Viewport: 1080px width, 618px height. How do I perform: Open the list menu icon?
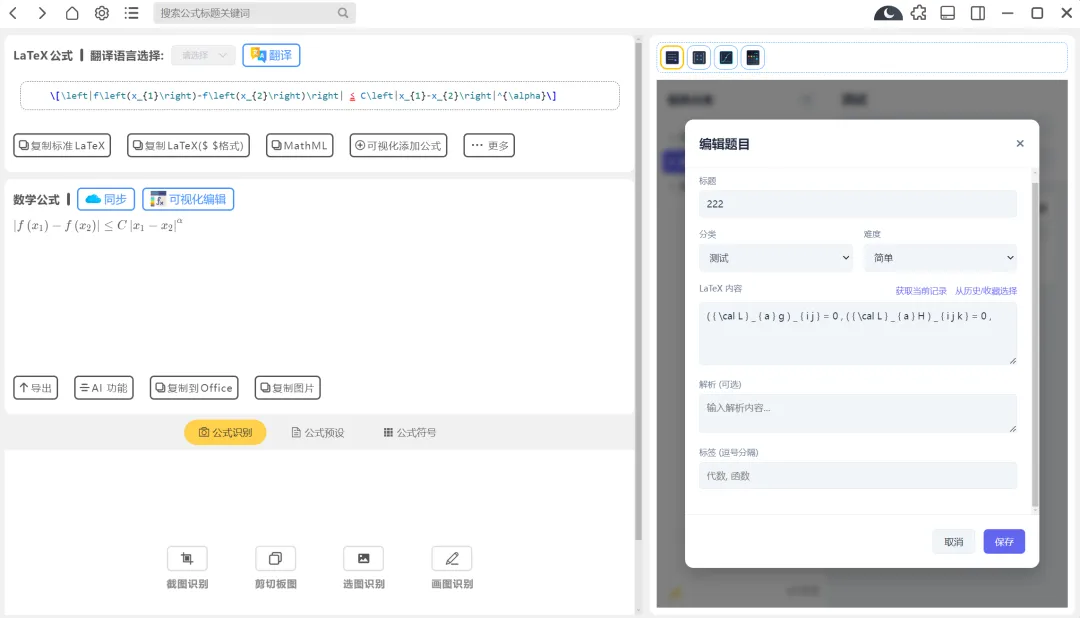pos(132,12)
